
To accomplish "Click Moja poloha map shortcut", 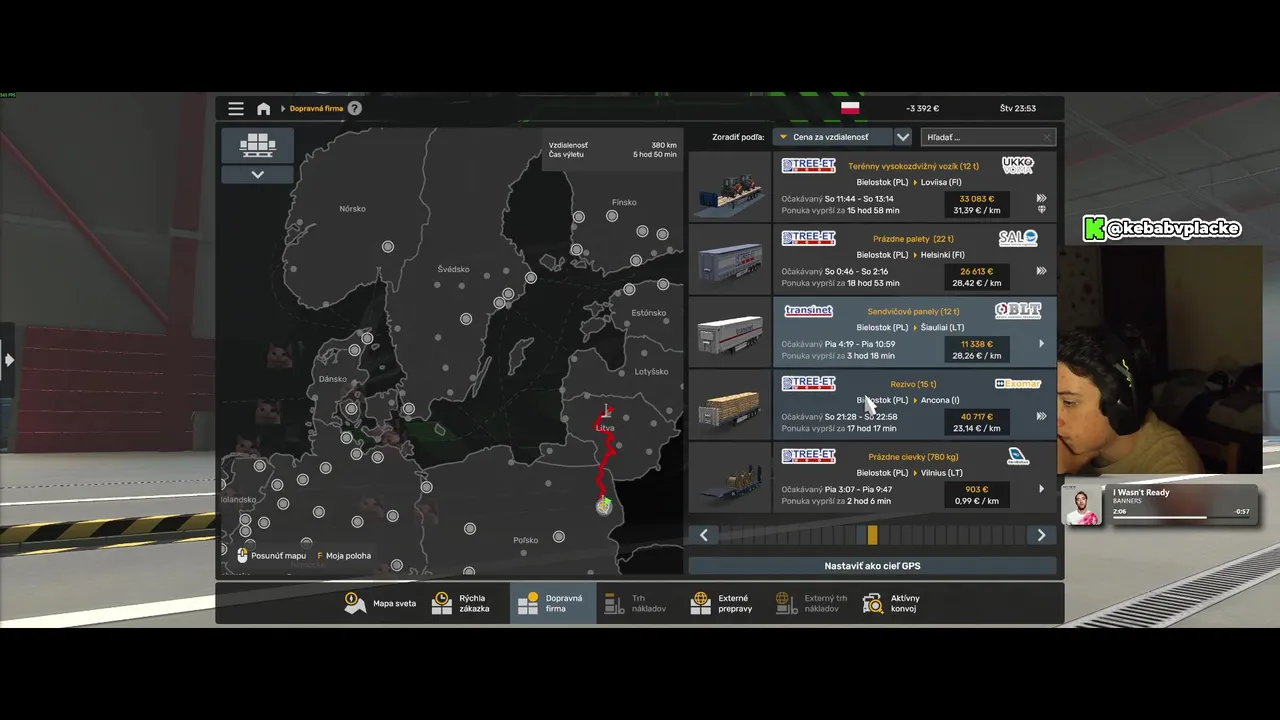I will (x=344, y=556).
